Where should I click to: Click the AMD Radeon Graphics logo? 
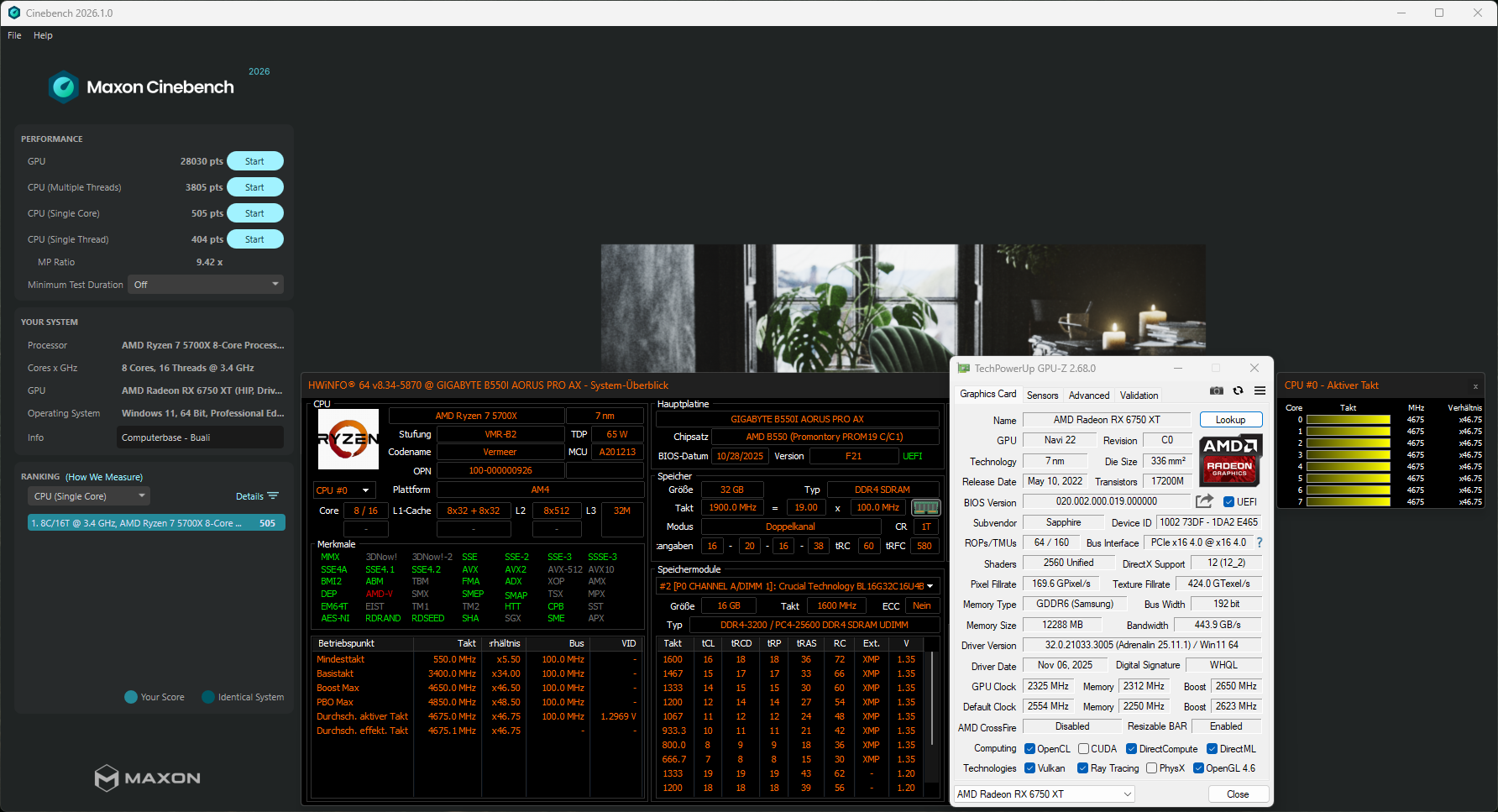pyautogui.click(x=1230, y=460)
